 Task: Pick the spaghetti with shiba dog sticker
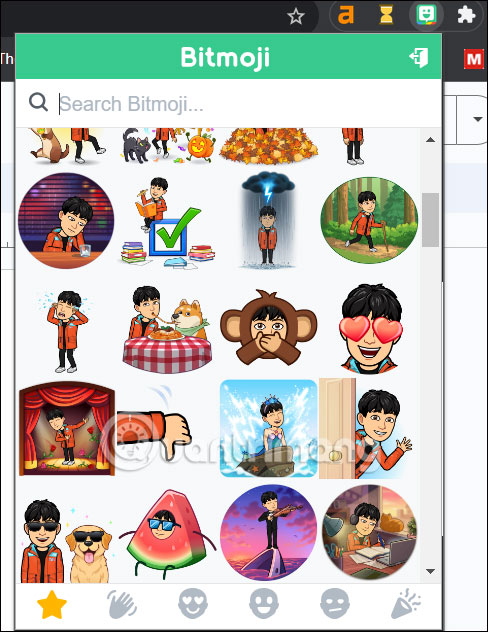(167, 330)
